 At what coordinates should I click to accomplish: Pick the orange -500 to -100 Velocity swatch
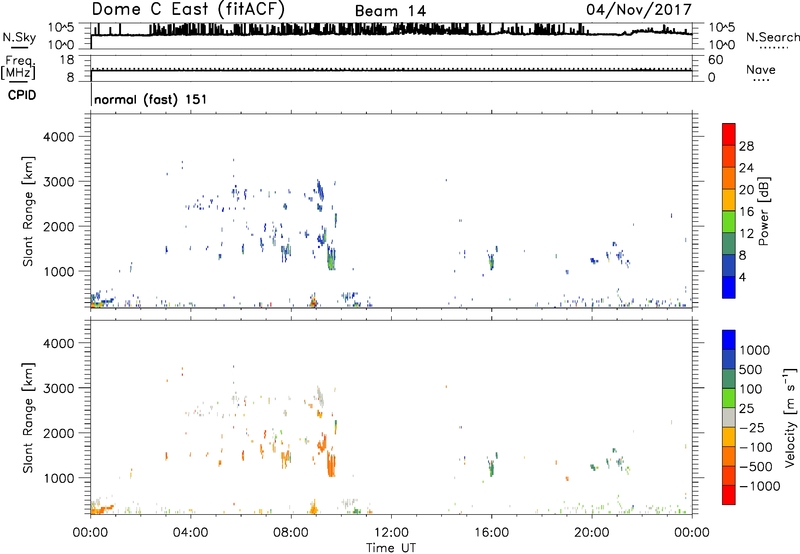tap(729, 457)
